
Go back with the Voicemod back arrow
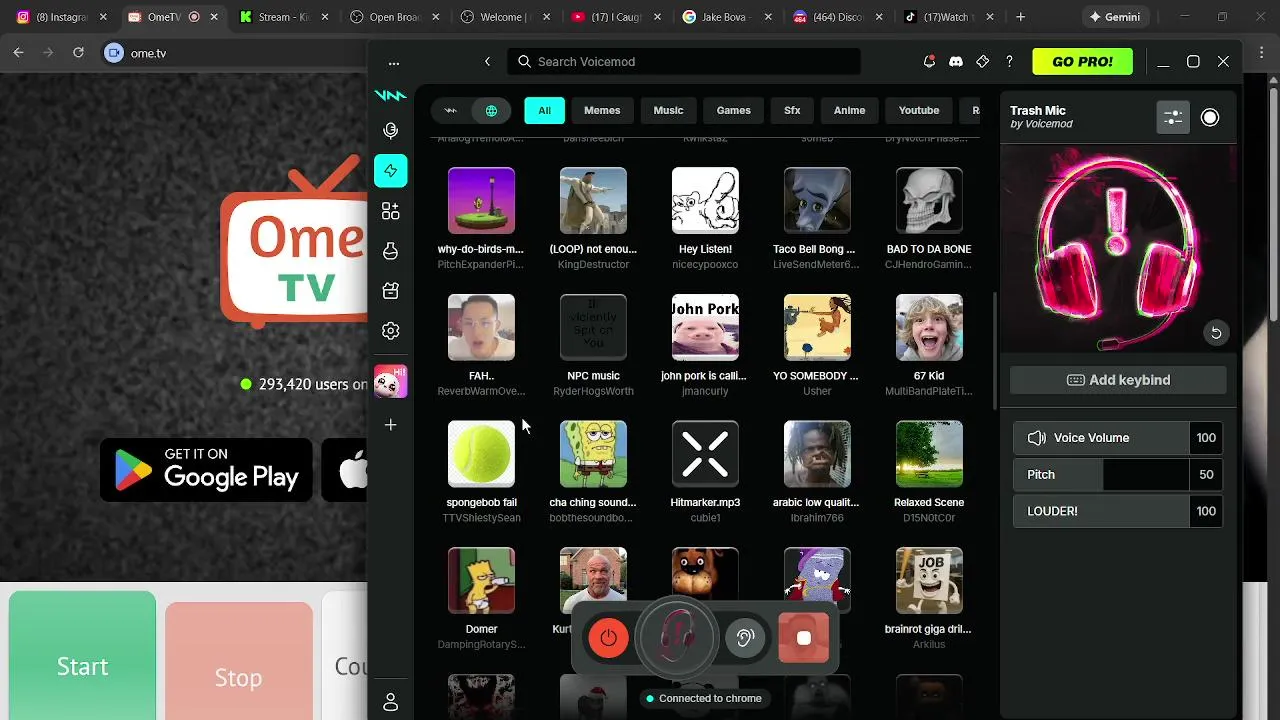pyautogui.click(x=487, y=62)
